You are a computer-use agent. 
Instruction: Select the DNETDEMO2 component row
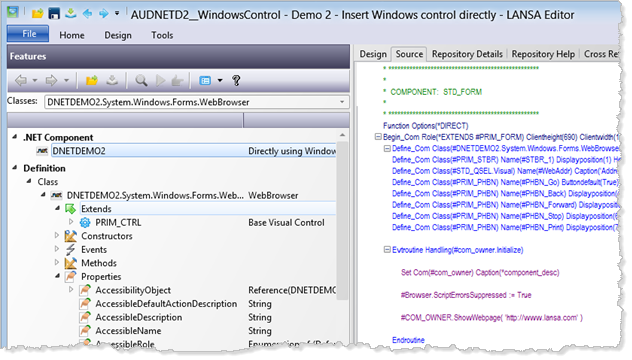tap(193, 151)
